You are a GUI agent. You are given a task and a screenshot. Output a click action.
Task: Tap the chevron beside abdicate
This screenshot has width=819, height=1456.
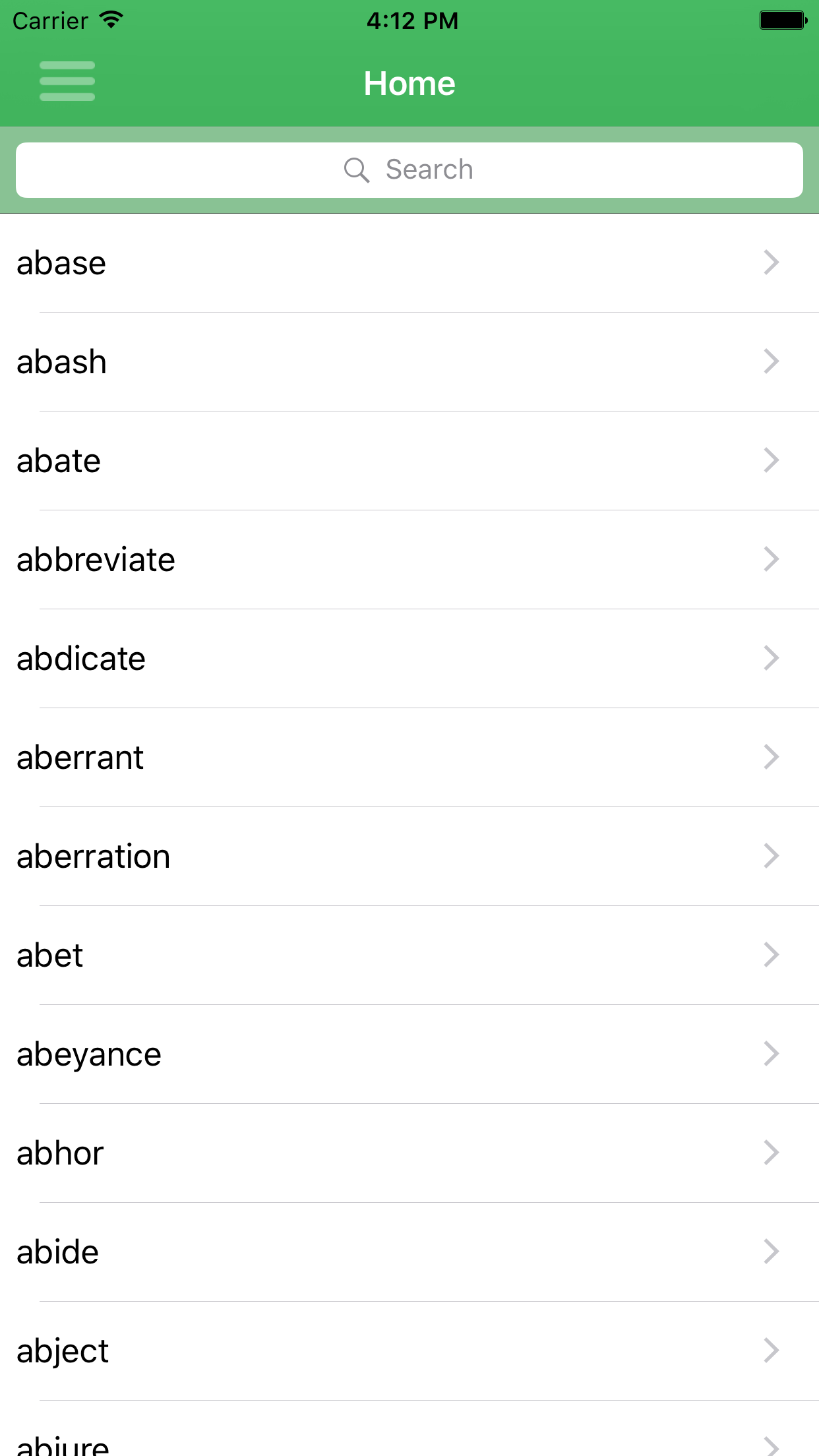[x=772, y=658]
